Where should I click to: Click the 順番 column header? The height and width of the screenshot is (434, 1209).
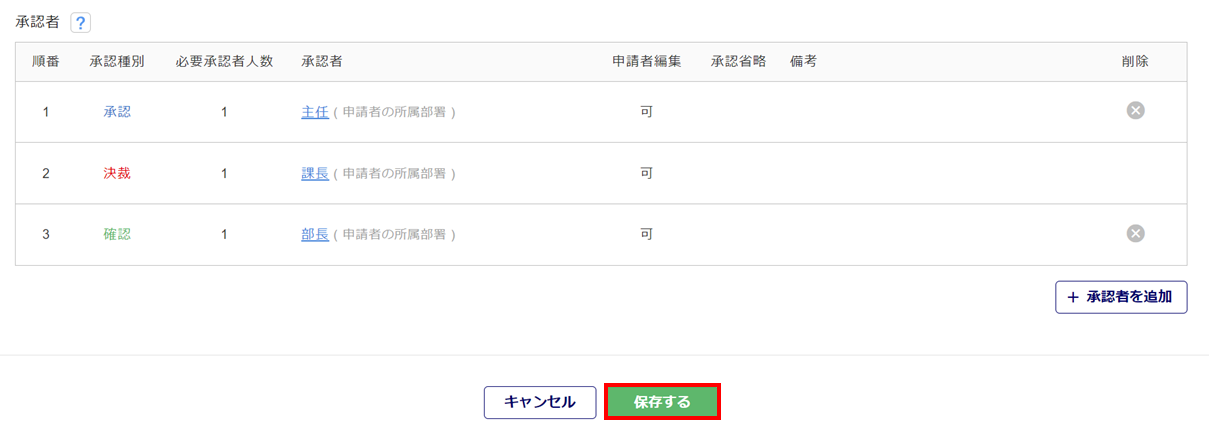(46, 61)
